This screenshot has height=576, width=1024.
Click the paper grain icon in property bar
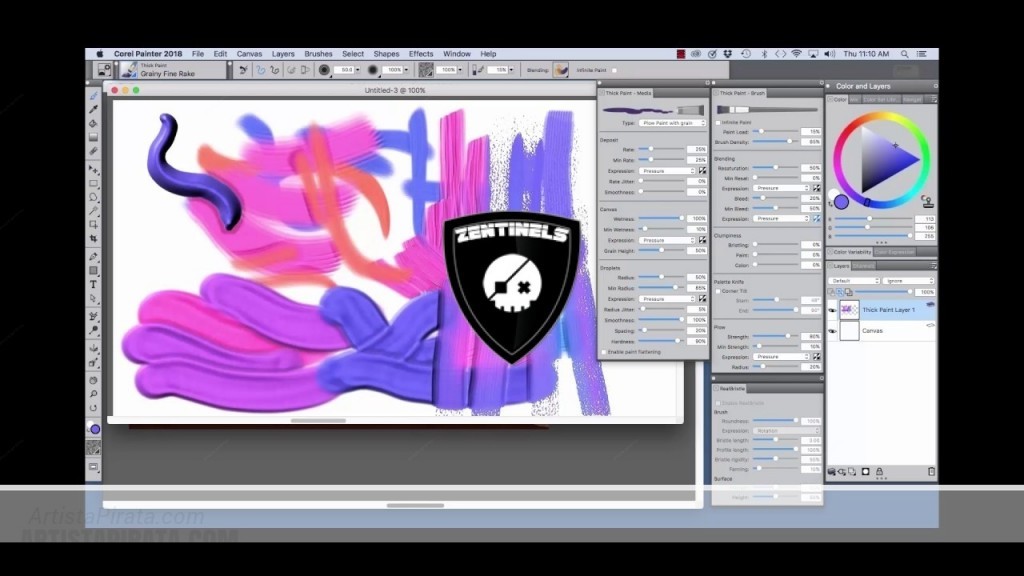(x=426, y=70)
